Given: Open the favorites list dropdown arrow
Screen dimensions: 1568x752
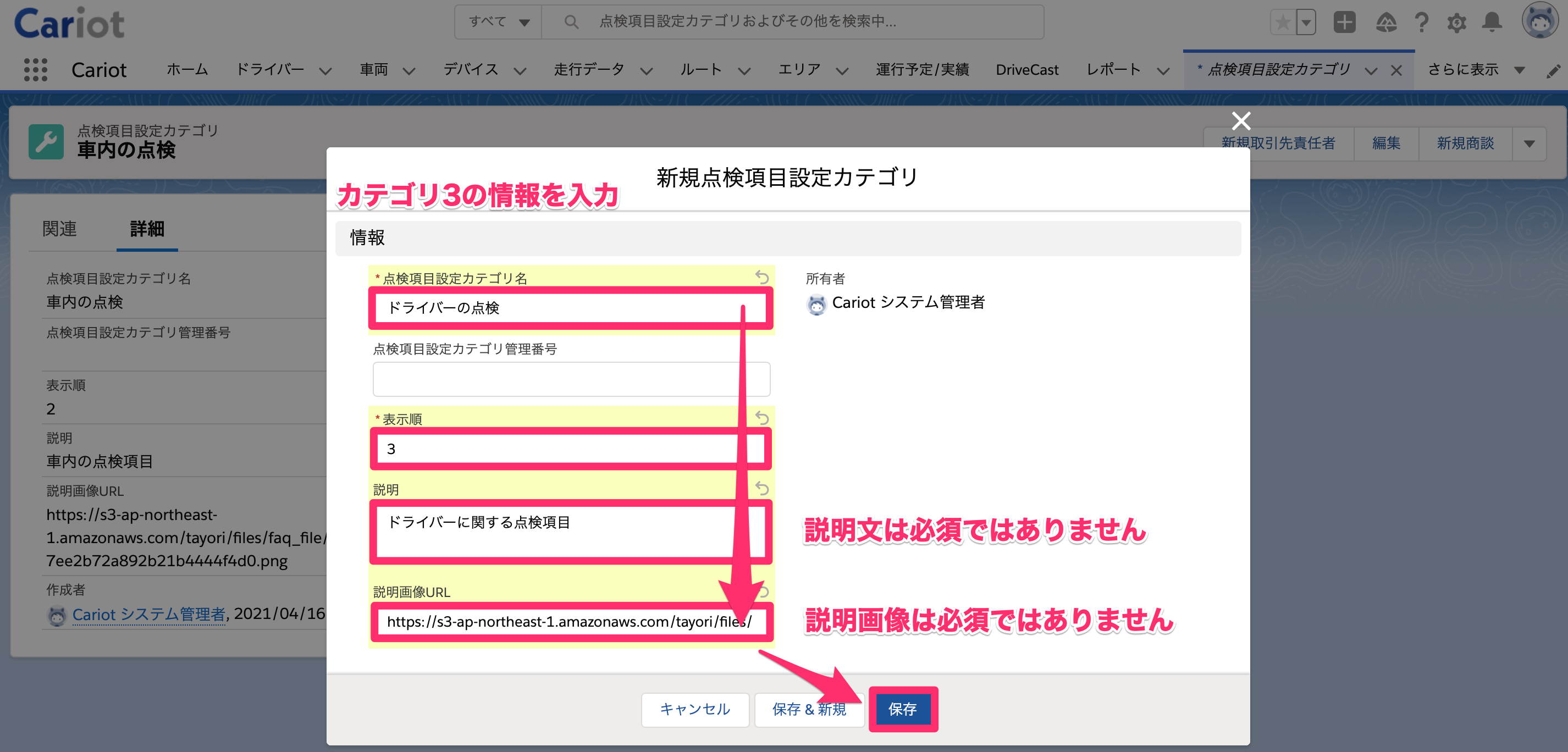Looking at the screenshot, I should click(x=1306, y=23).
